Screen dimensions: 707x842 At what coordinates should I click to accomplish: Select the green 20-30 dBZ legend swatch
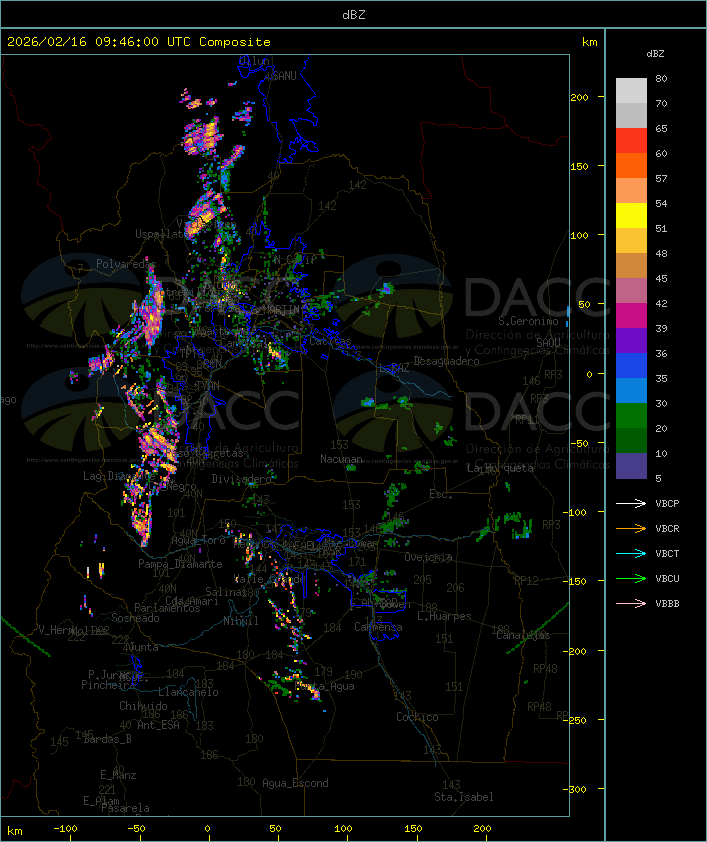(x=631, y=416)
